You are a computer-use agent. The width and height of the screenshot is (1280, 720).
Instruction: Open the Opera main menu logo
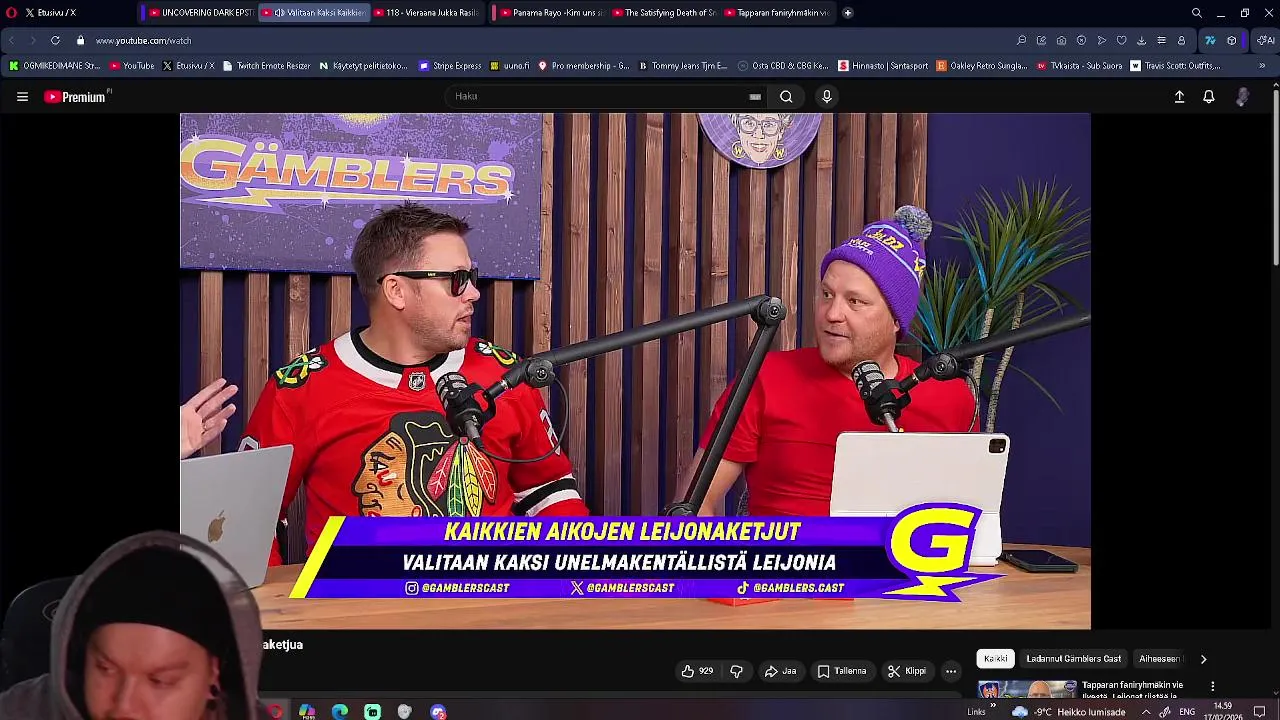tap(11, 13)
